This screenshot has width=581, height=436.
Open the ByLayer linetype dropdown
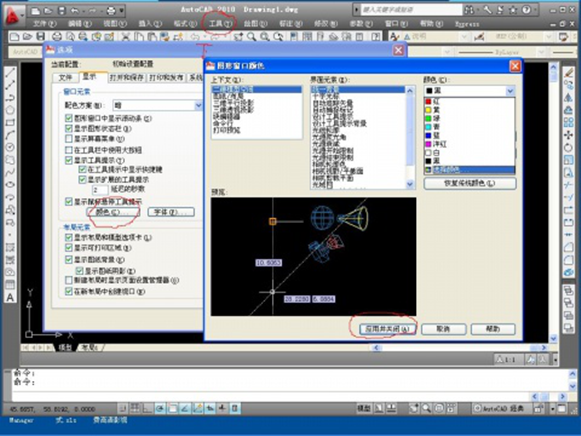click(541, 52)
